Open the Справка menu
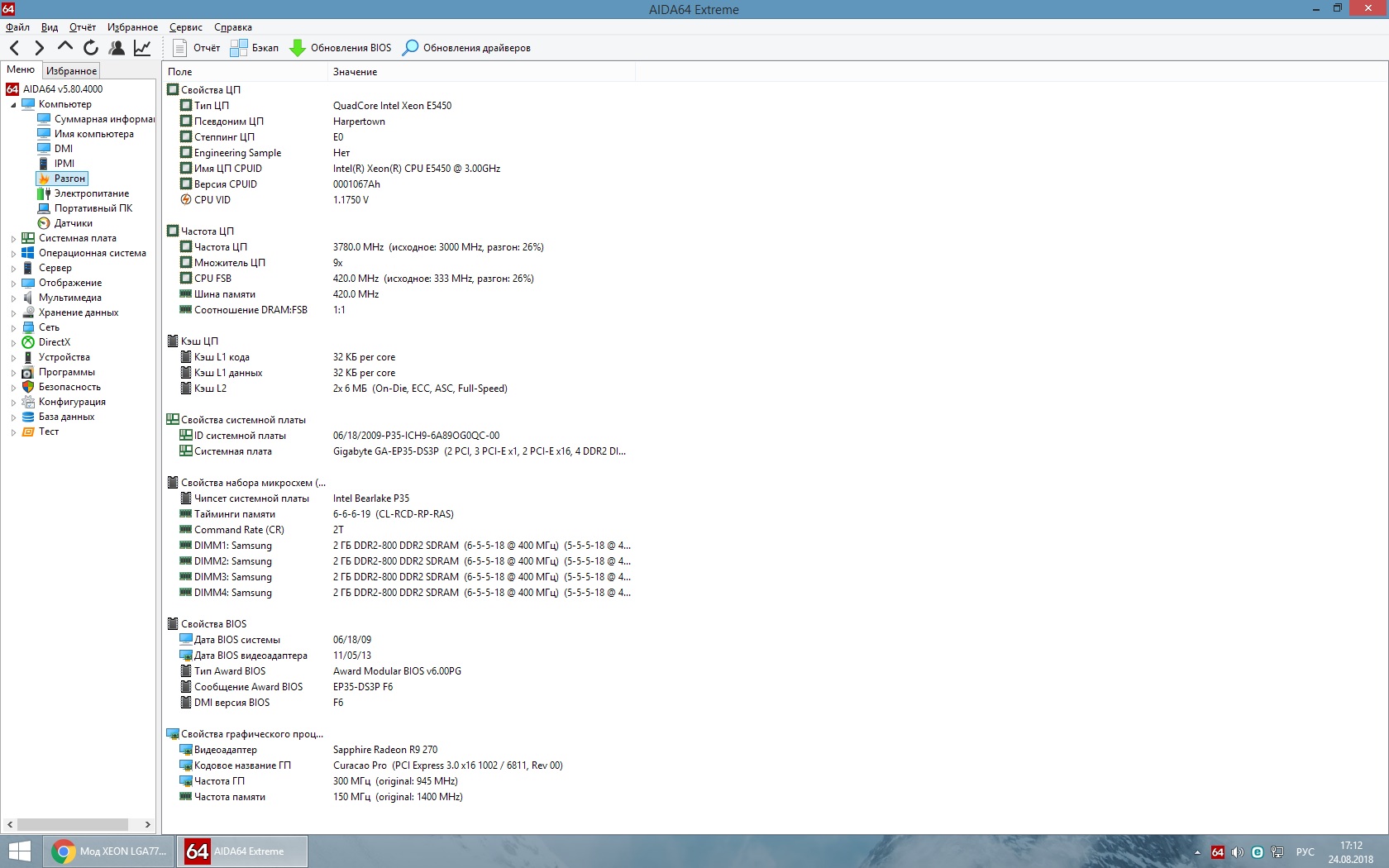1389x868 pixels. [x=233, y=27]
